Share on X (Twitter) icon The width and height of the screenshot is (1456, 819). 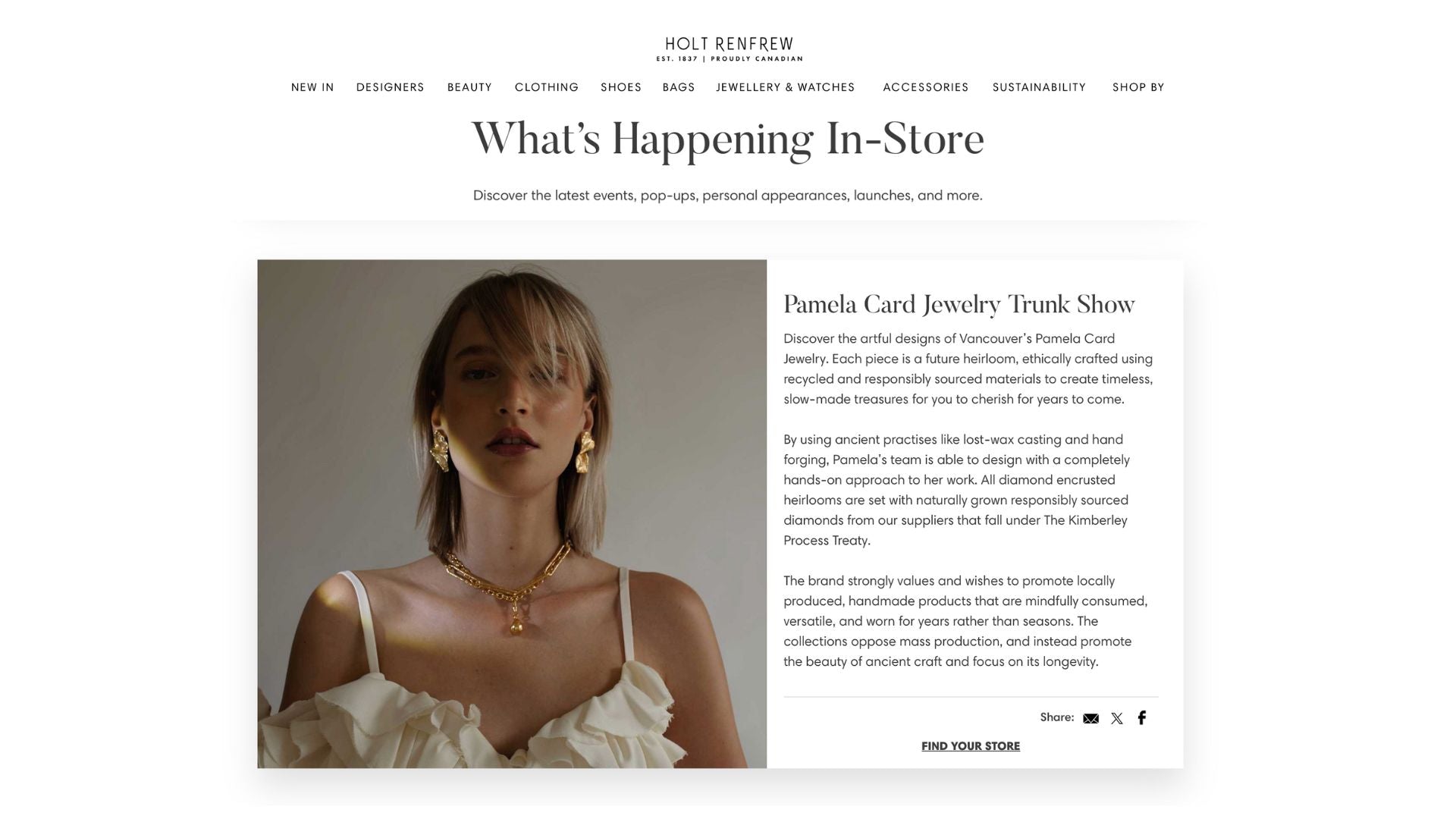[1116, 718]
